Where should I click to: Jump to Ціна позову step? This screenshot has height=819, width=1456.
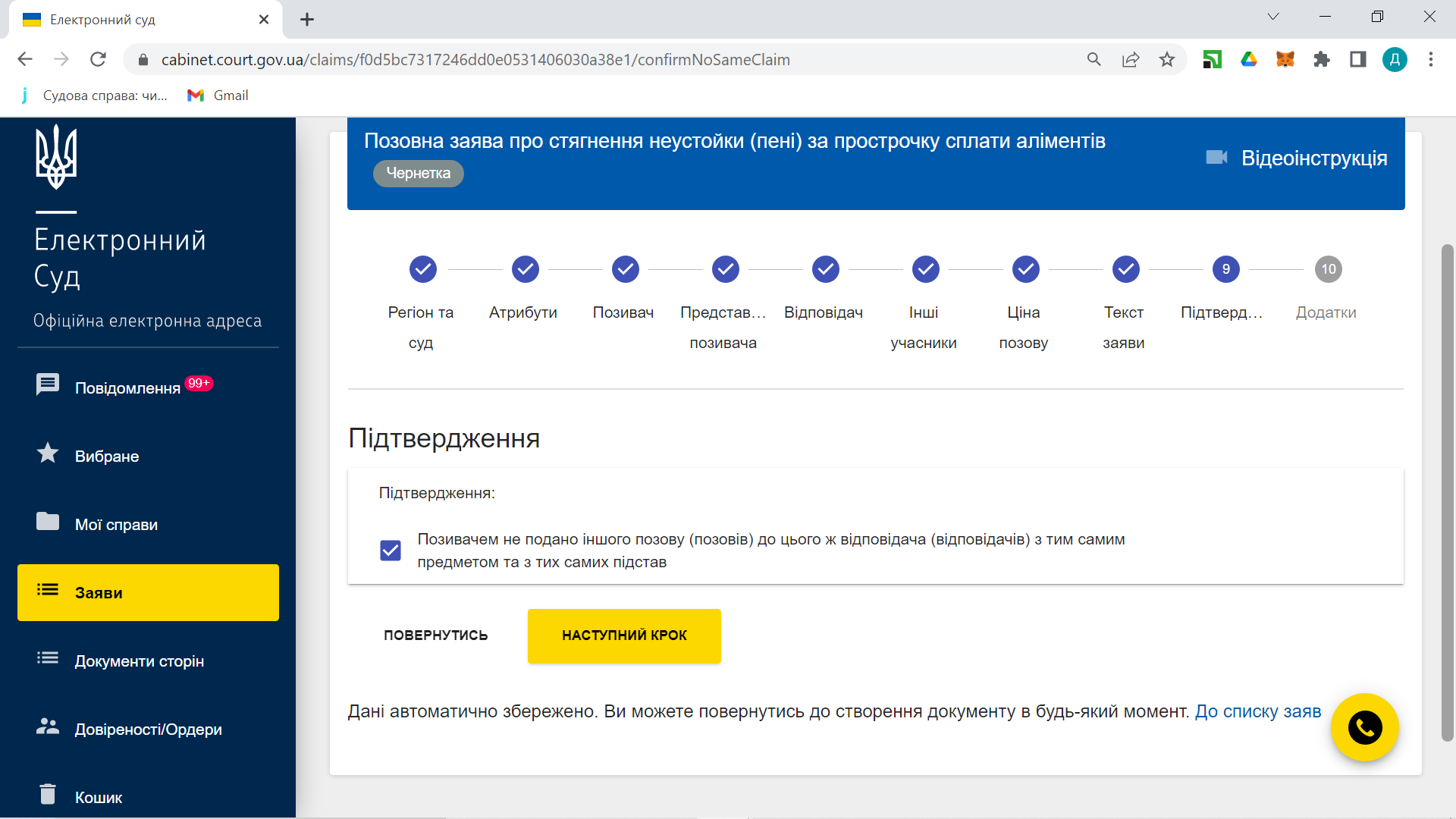tap(1025, 269)
